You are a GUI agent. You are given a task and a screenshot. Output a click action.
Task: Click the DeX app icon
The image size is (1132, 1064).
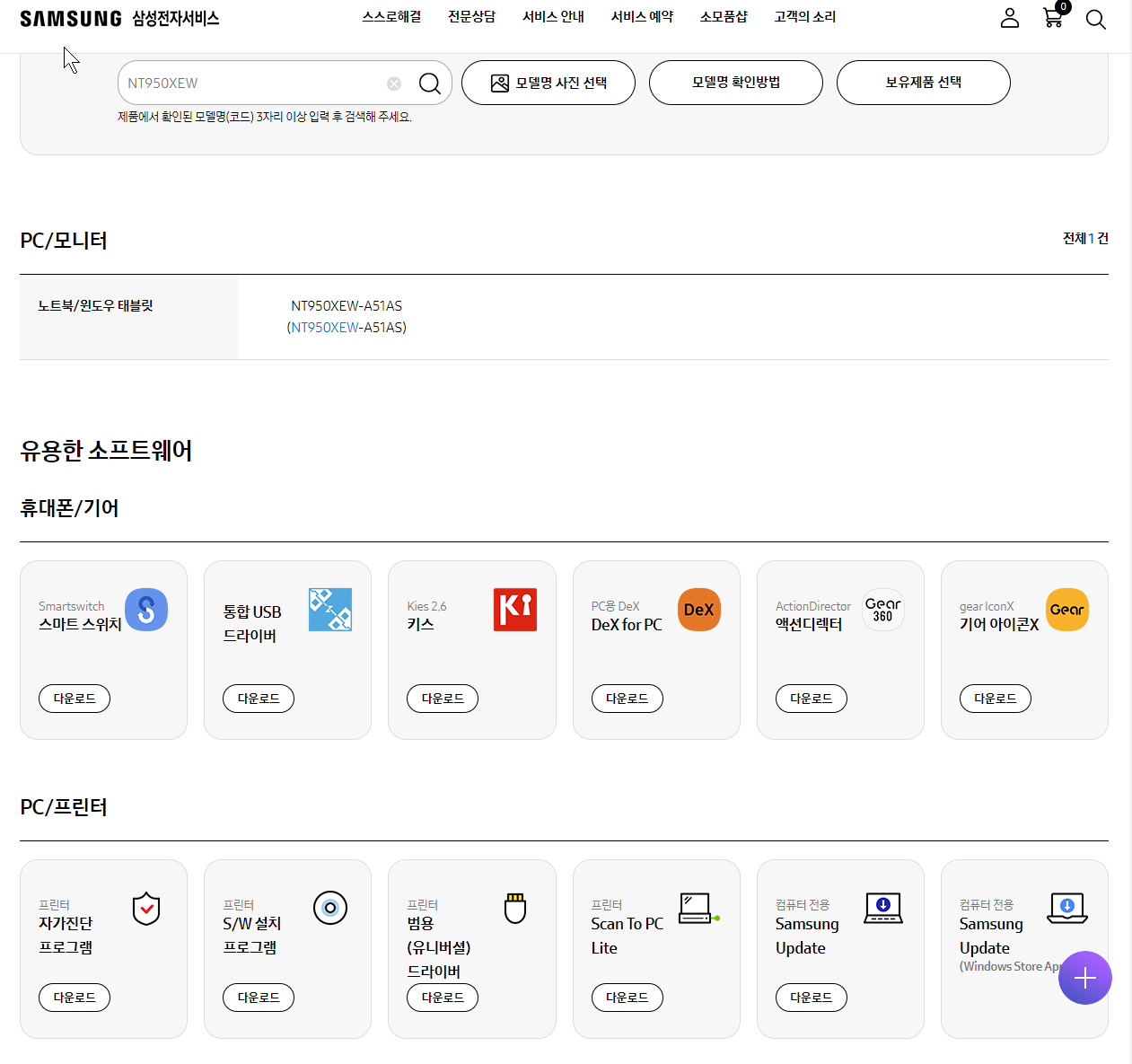coord(699,610)
